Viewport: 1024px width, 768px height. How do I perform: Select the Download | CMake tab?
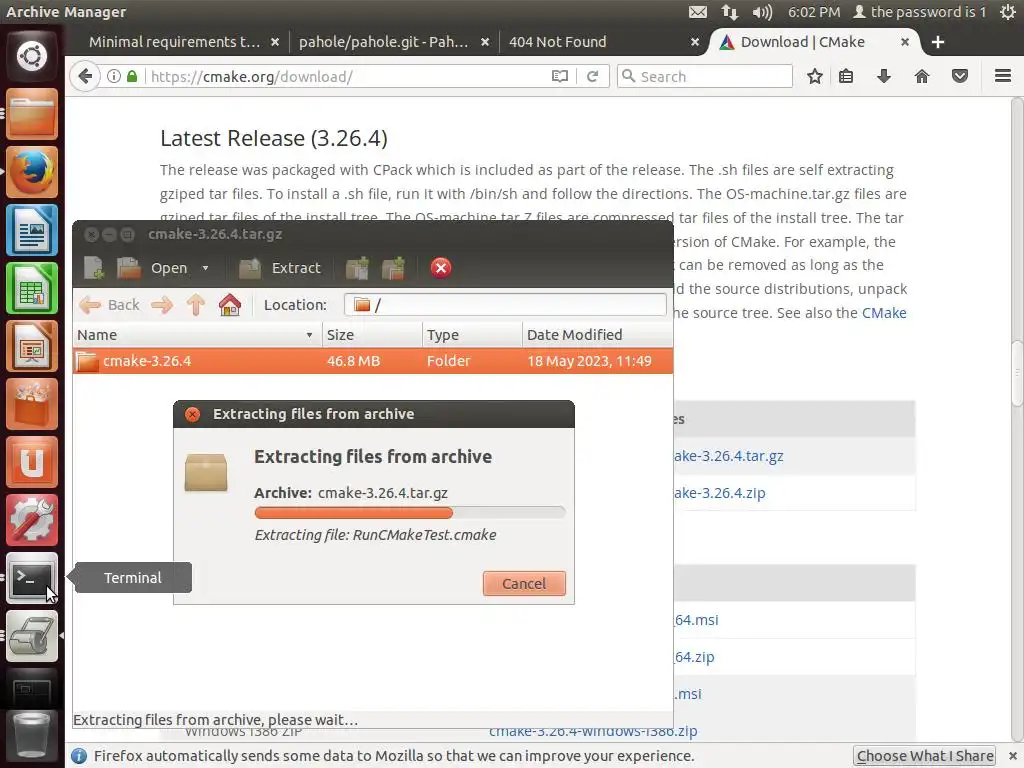pyautogui.click(x=803, y=42)
